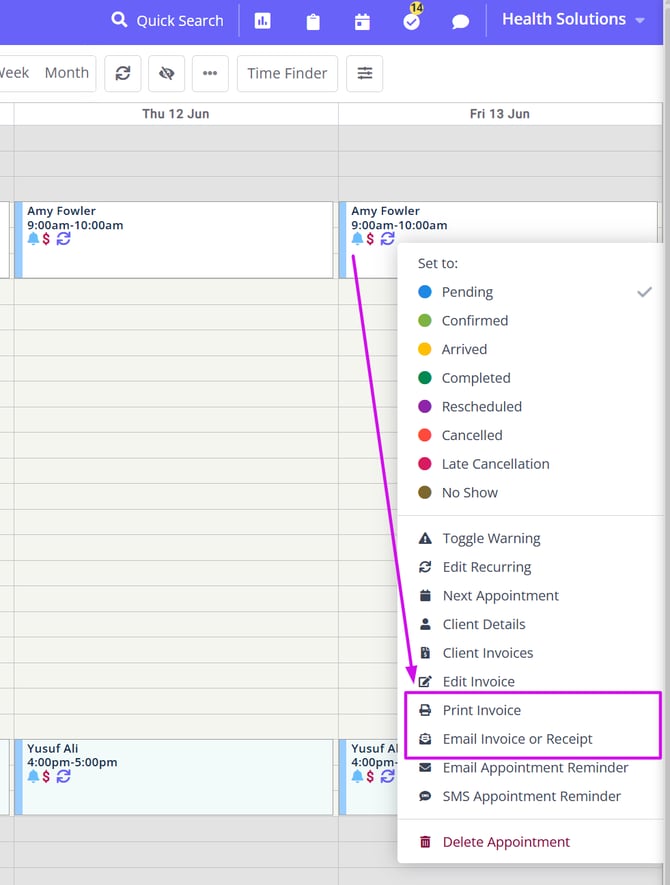Select Print Invoice from context menu

click(x=481, y=710)
